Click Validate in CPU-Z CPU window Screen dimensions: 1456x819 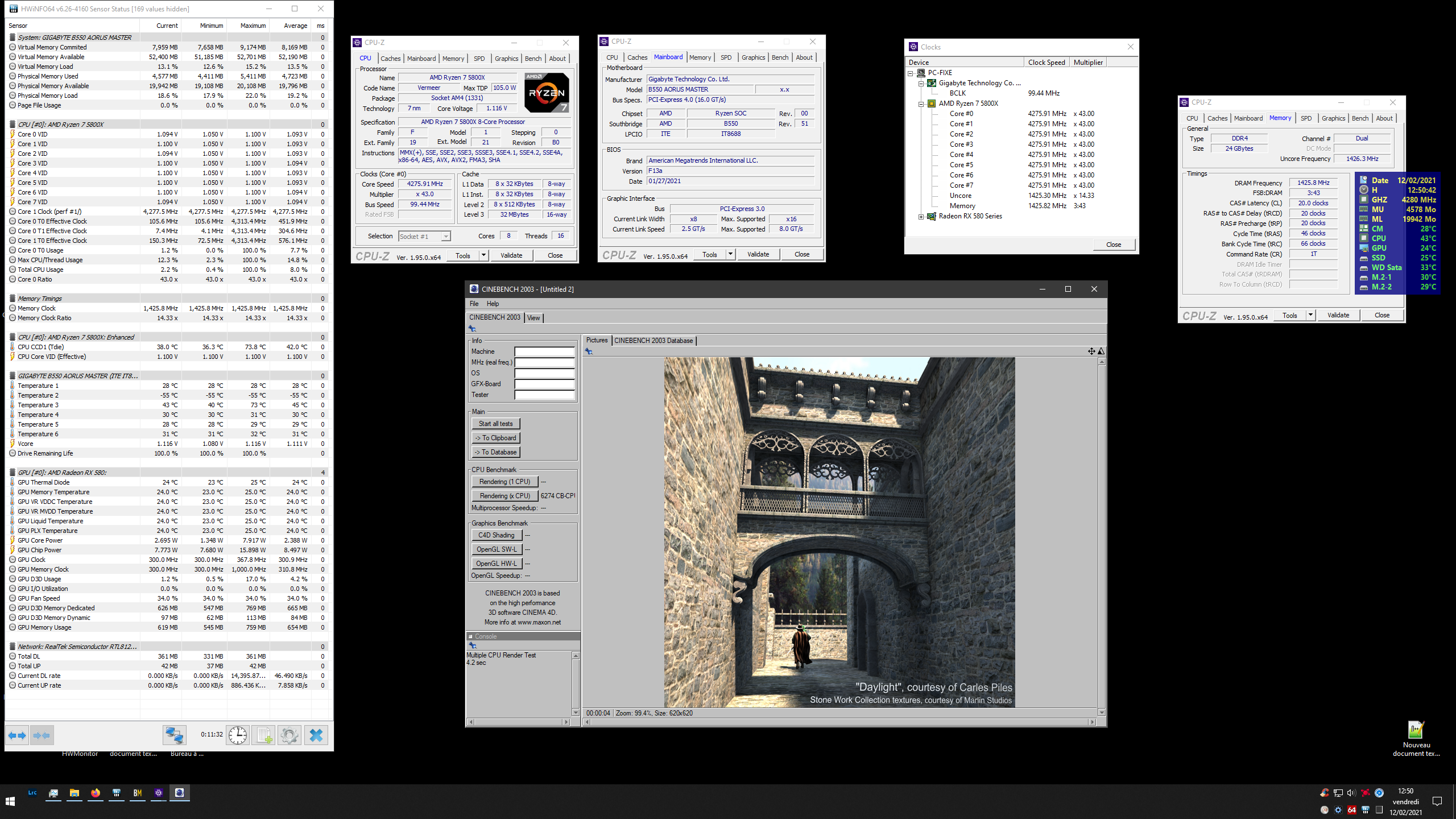[511, 255]
